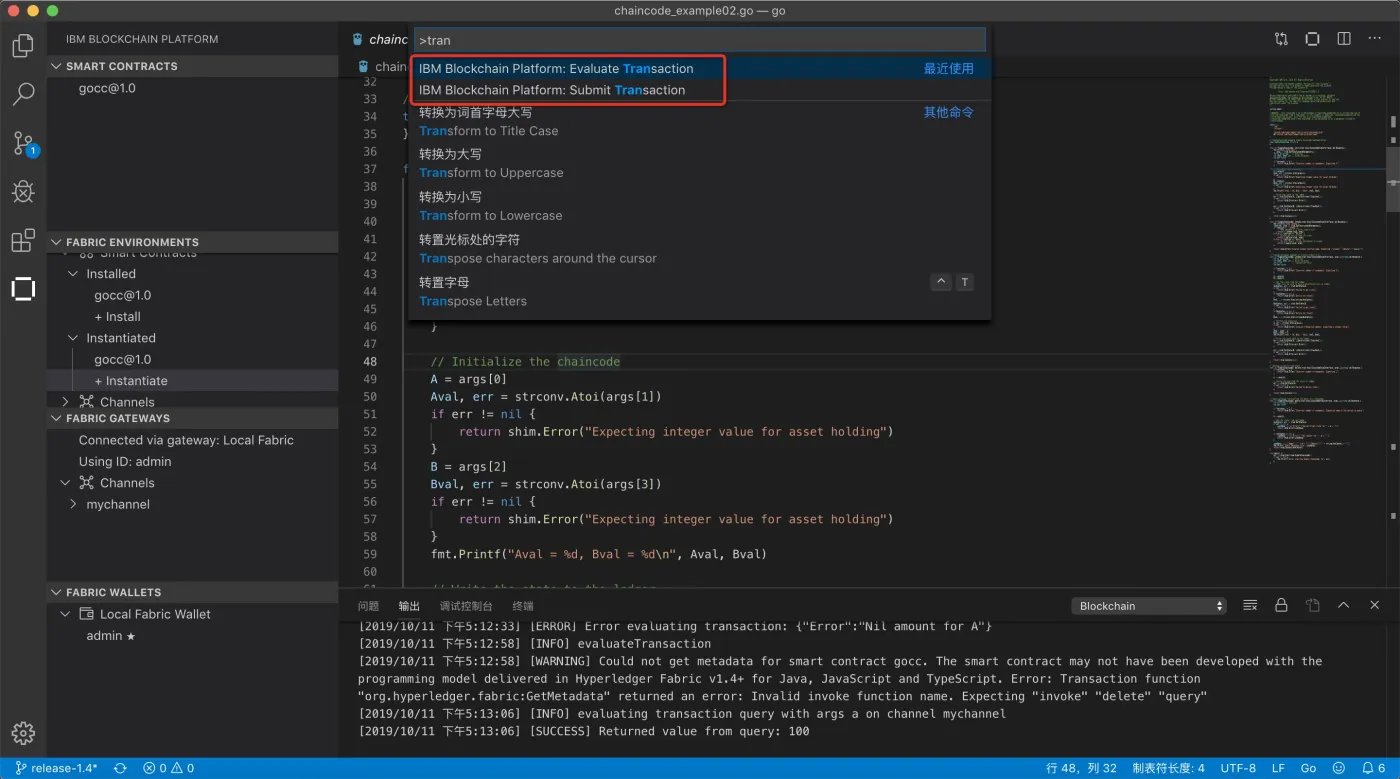Collapse the Installed tree node
The width and height of the screenshot is (1400, 779).
(72, 273)
